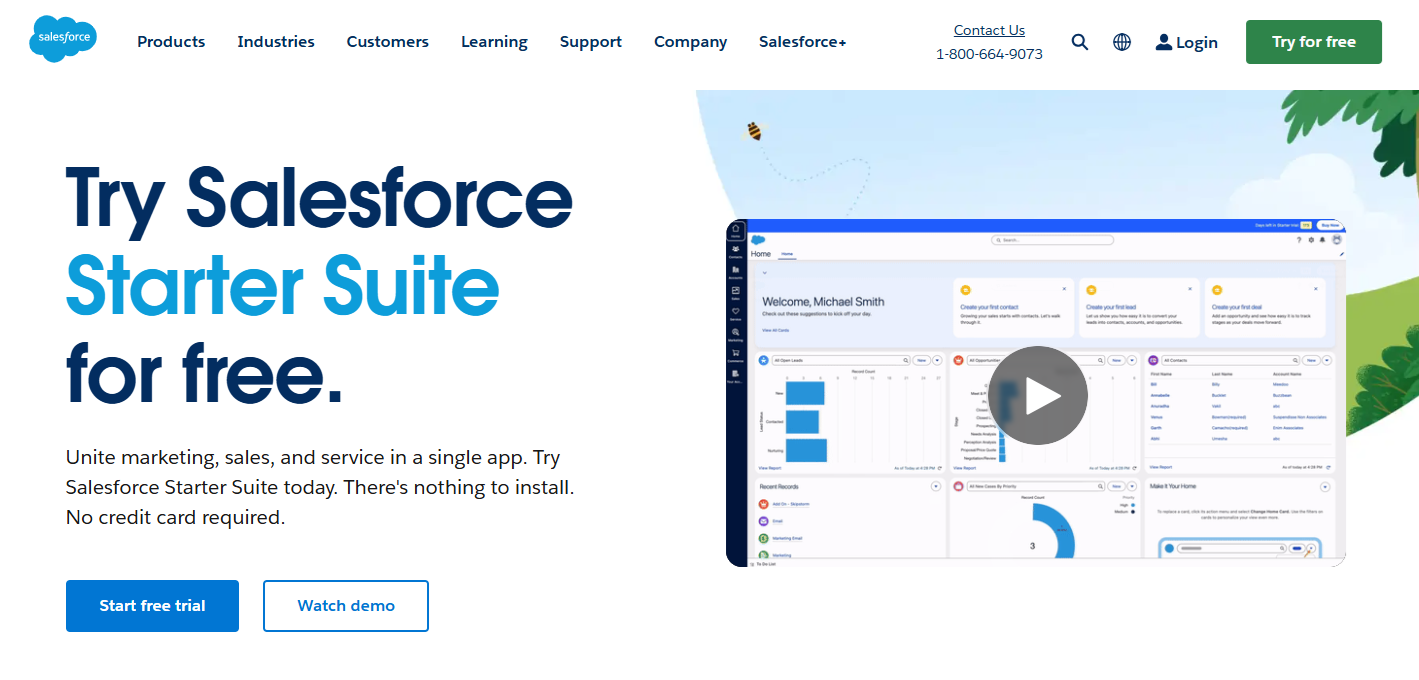Click the Watch demo button
This screenshot has height=680, width=1419.
[346, 606]
